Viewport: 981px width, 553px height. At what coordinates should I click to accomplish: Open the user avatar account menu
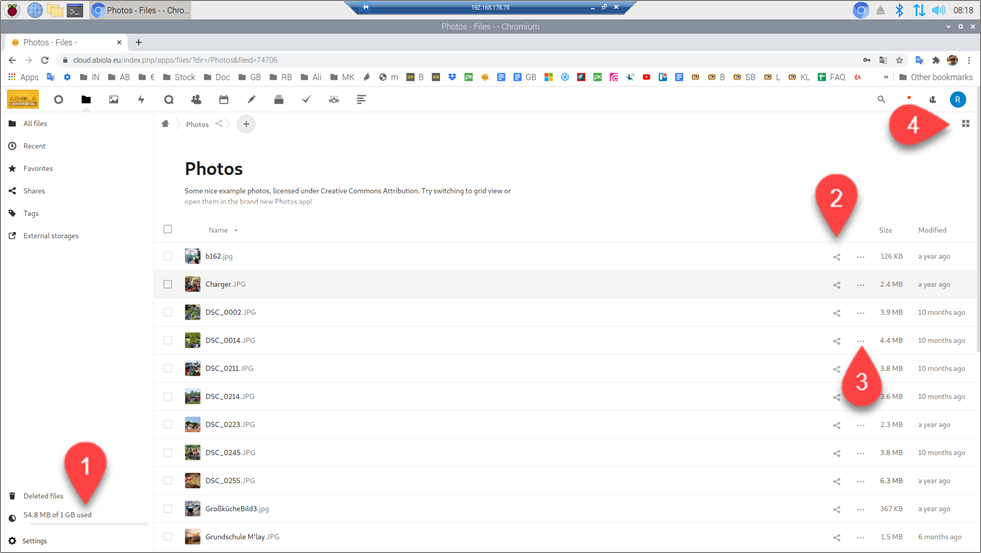tap(957, 100)
